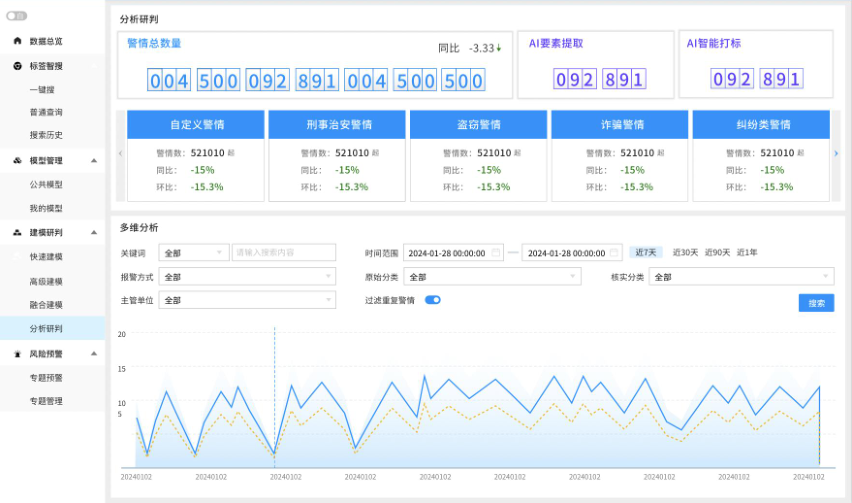Collapse the 建模研判 section arrow
The height and width of the screenshot is (503, 852).
(94, 232)
